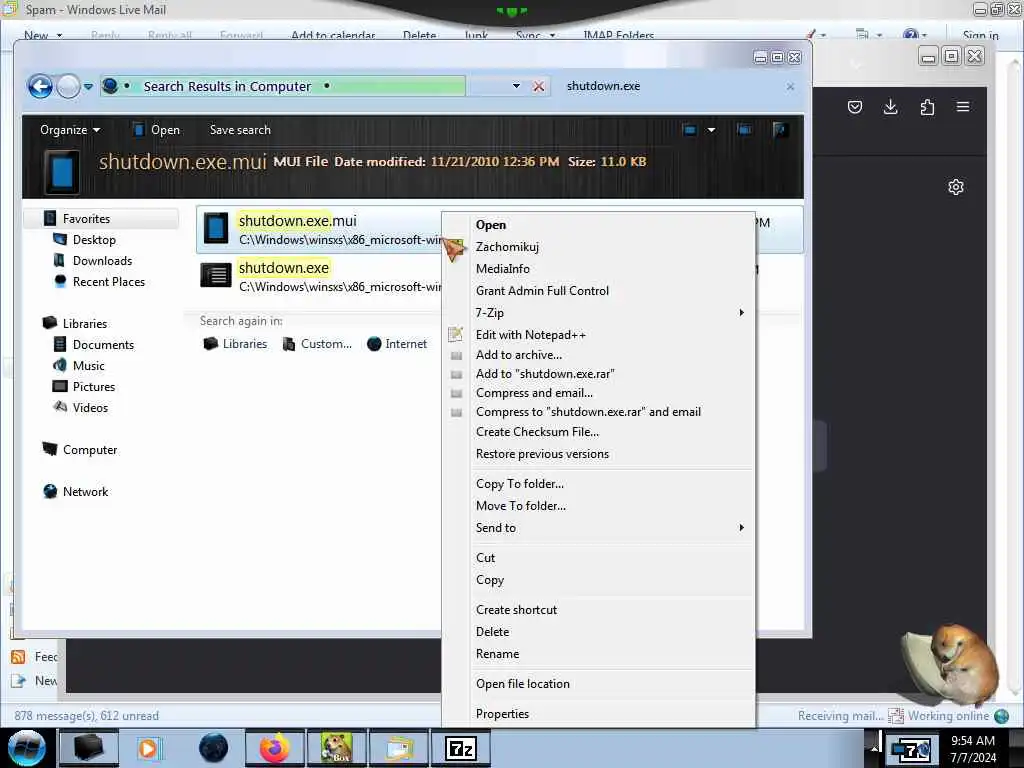The image size is (1024, 768).
Task: Go back using the Explorer back arrow
Action: click(x=40, y=86)
